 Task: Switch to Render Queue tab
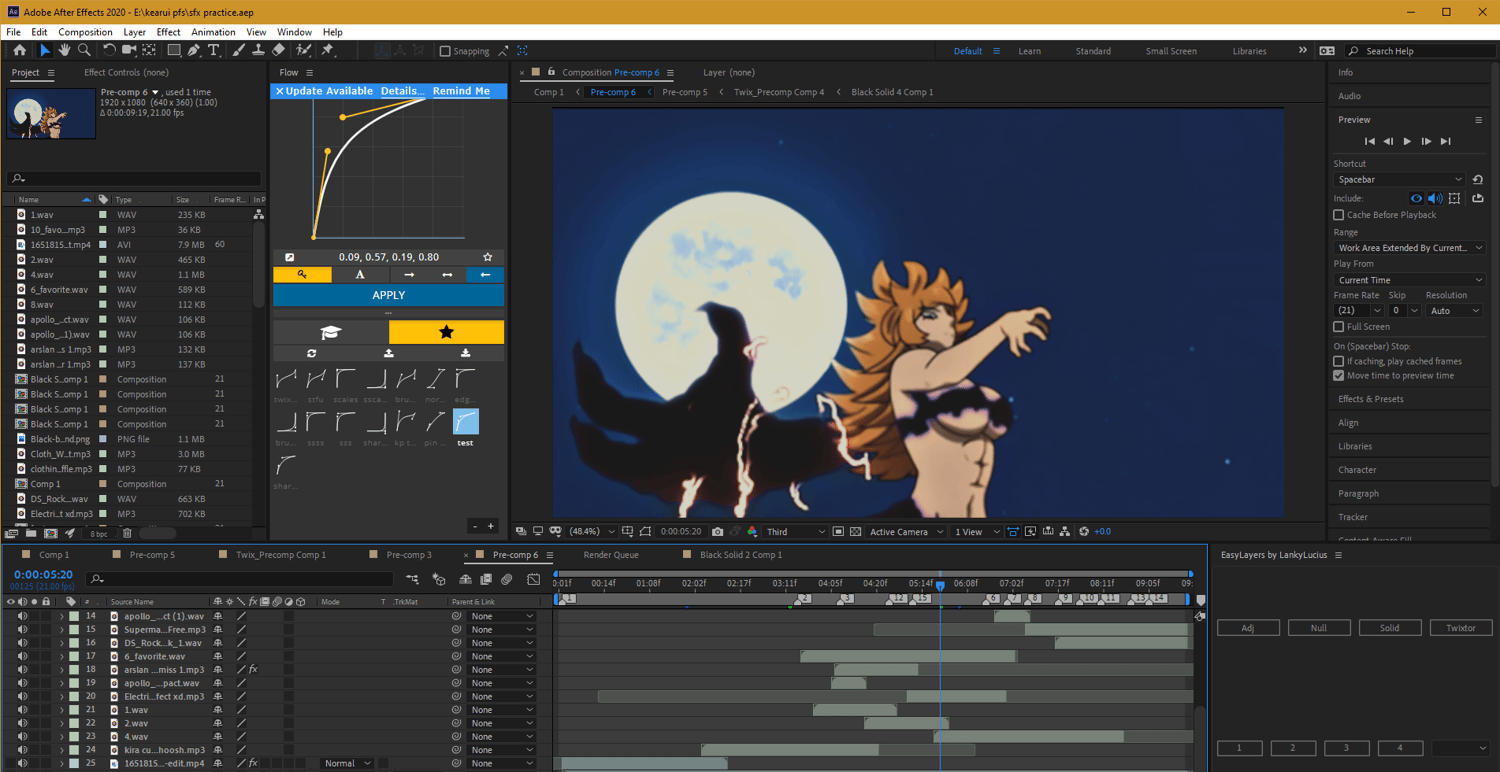pos(611,555)
